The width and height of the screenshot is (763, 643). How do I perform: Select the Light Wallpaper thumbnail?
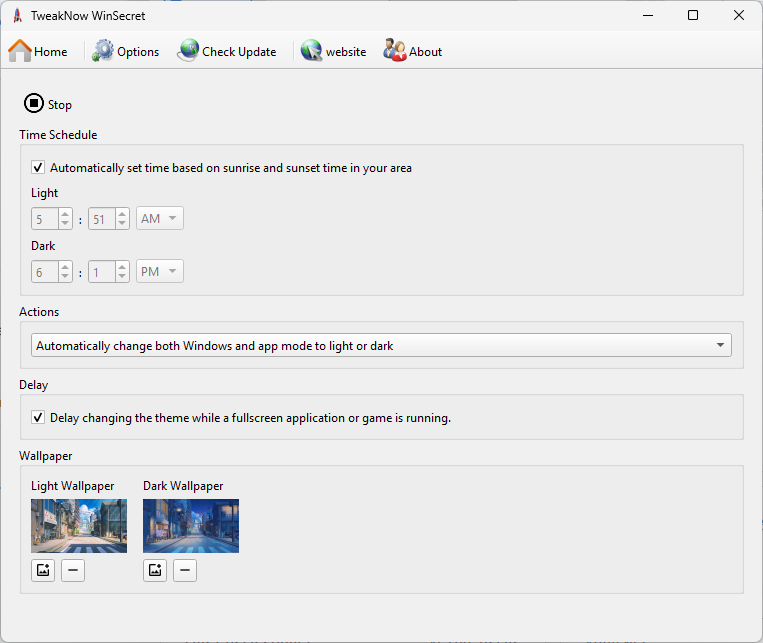point(79,526)
